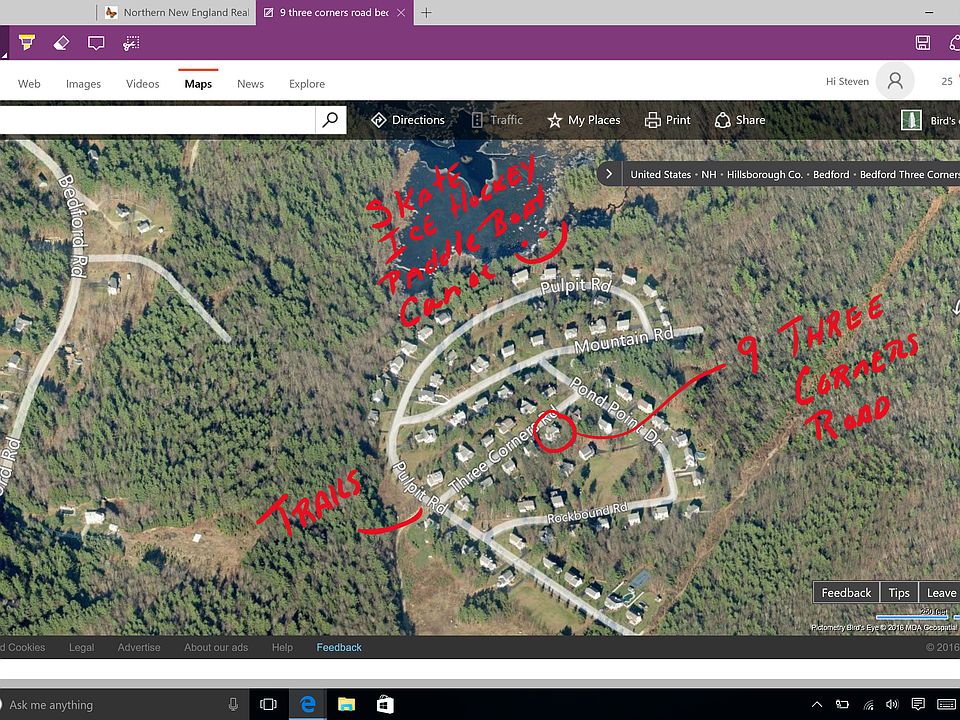Share this map

click(740, 120)
